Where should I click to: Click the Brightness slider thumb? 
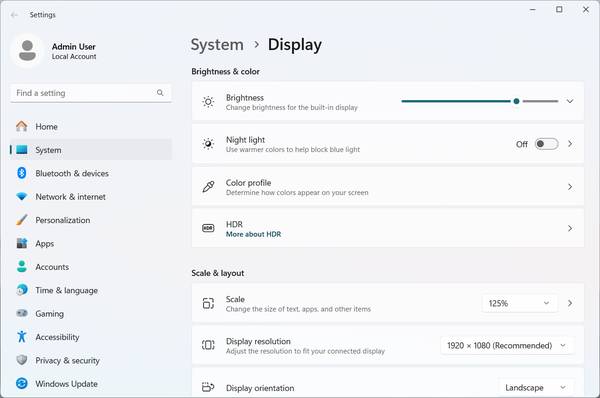pyautogui.click(x=516, y=101)
